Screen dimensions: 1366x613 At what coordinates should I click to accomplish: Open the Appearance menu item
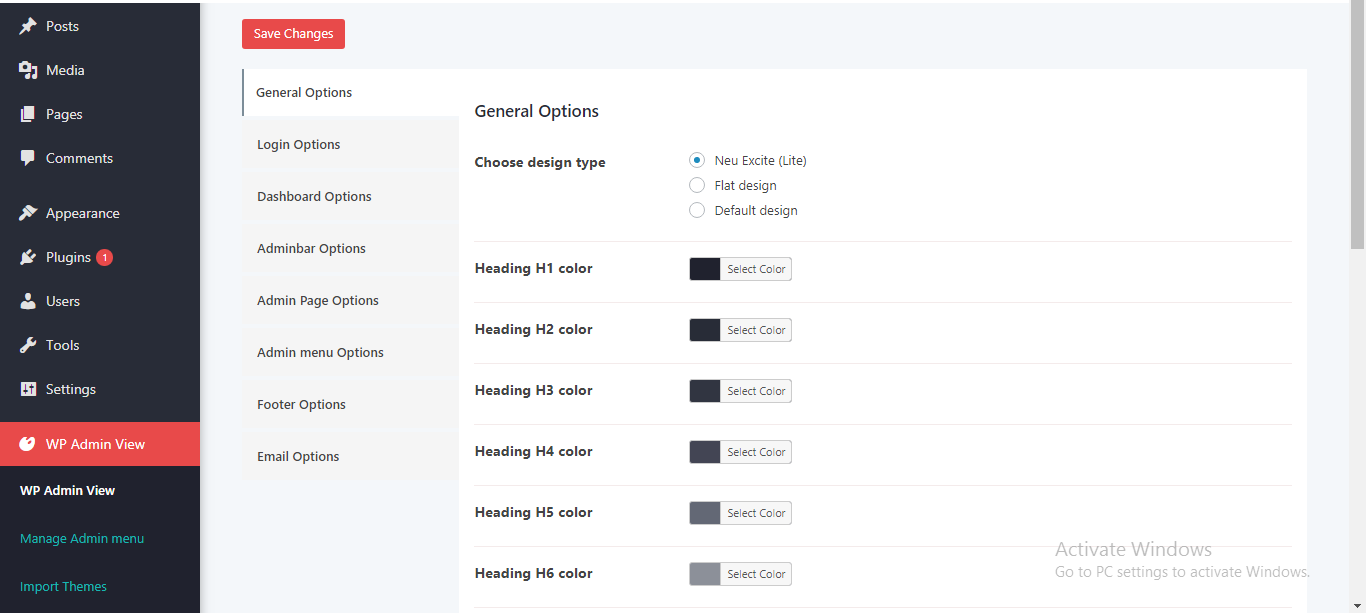coord(100,213)
